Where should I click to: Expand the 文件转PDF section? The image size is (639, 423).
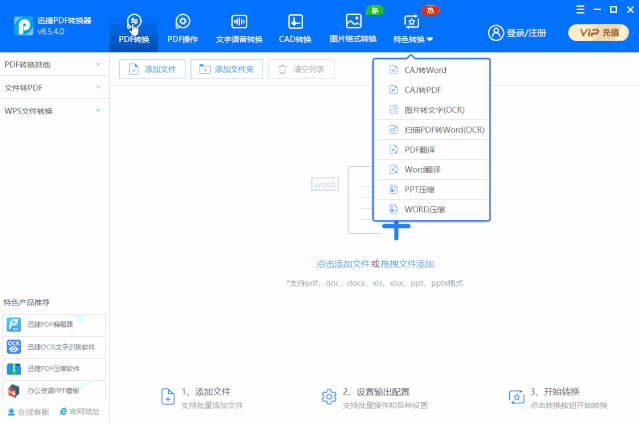[54, 88]
